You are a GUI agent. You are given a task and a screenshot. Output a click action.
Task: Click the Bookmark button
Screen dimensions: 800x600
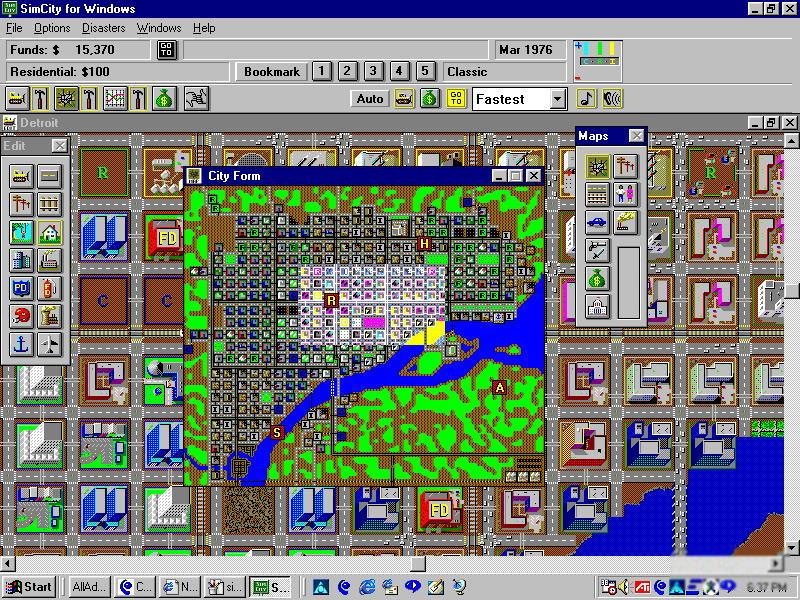(x=271, y=71)
